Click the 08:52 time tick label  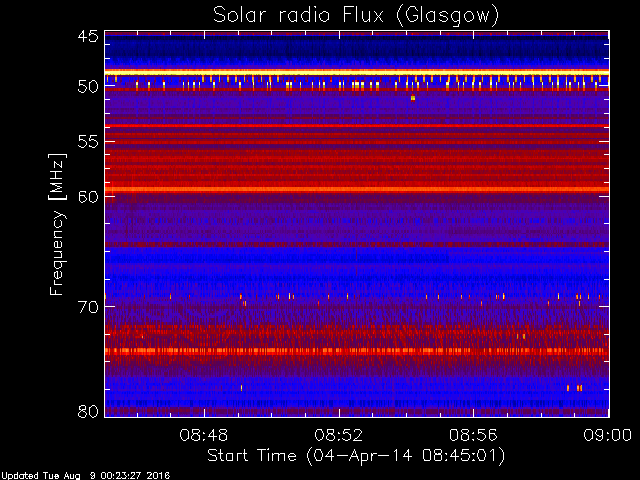(338, 435)
